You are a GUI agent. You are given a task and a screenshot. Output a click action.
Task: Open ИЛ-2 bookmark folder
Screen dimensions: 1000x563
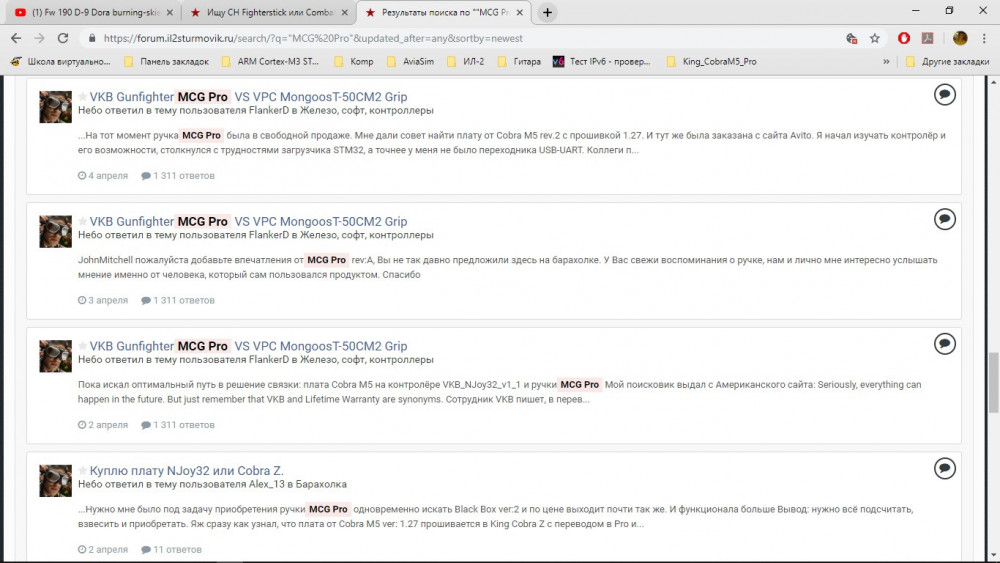tap(466, 62)
